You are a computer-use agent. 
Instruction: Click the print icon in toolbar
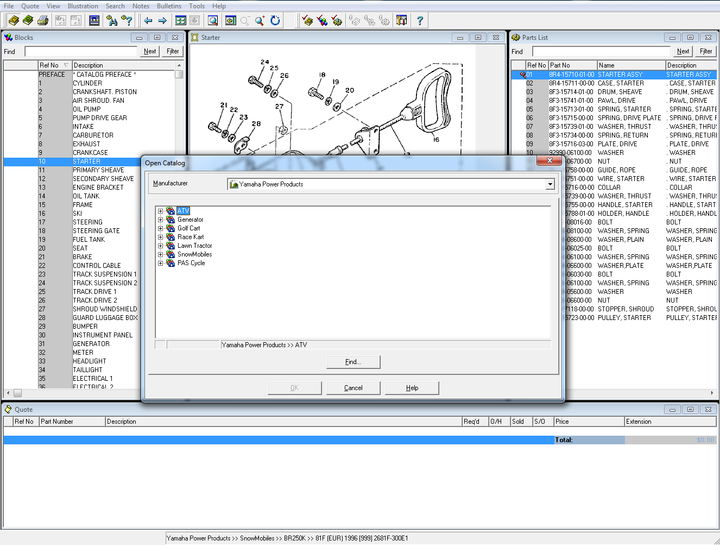43,21
